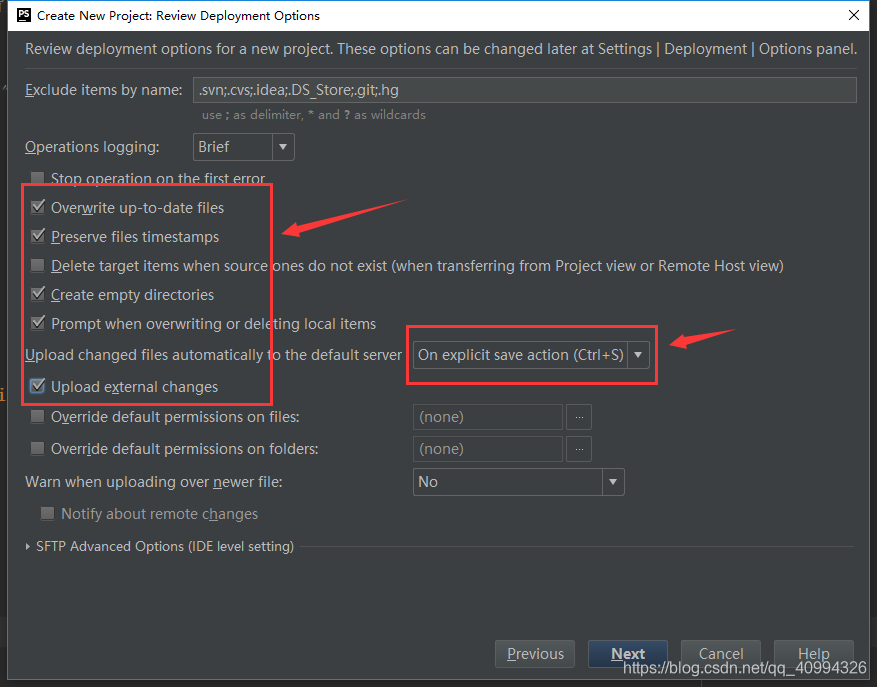Click the wildcards hint text under exclude field
The width and height of the screenshot is (877, 687).
click(x=314, y=115)
